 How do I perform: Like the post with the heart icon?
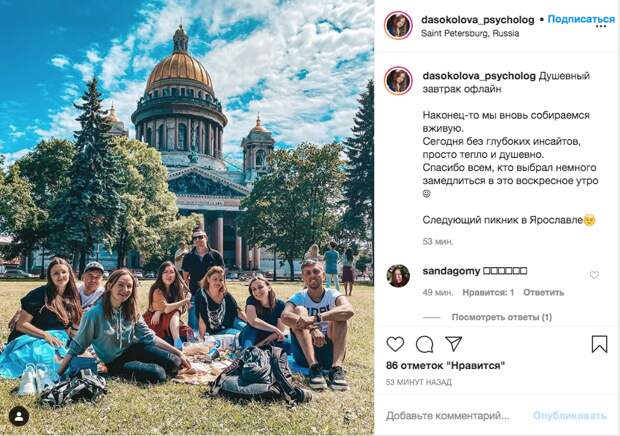[395, 344]
